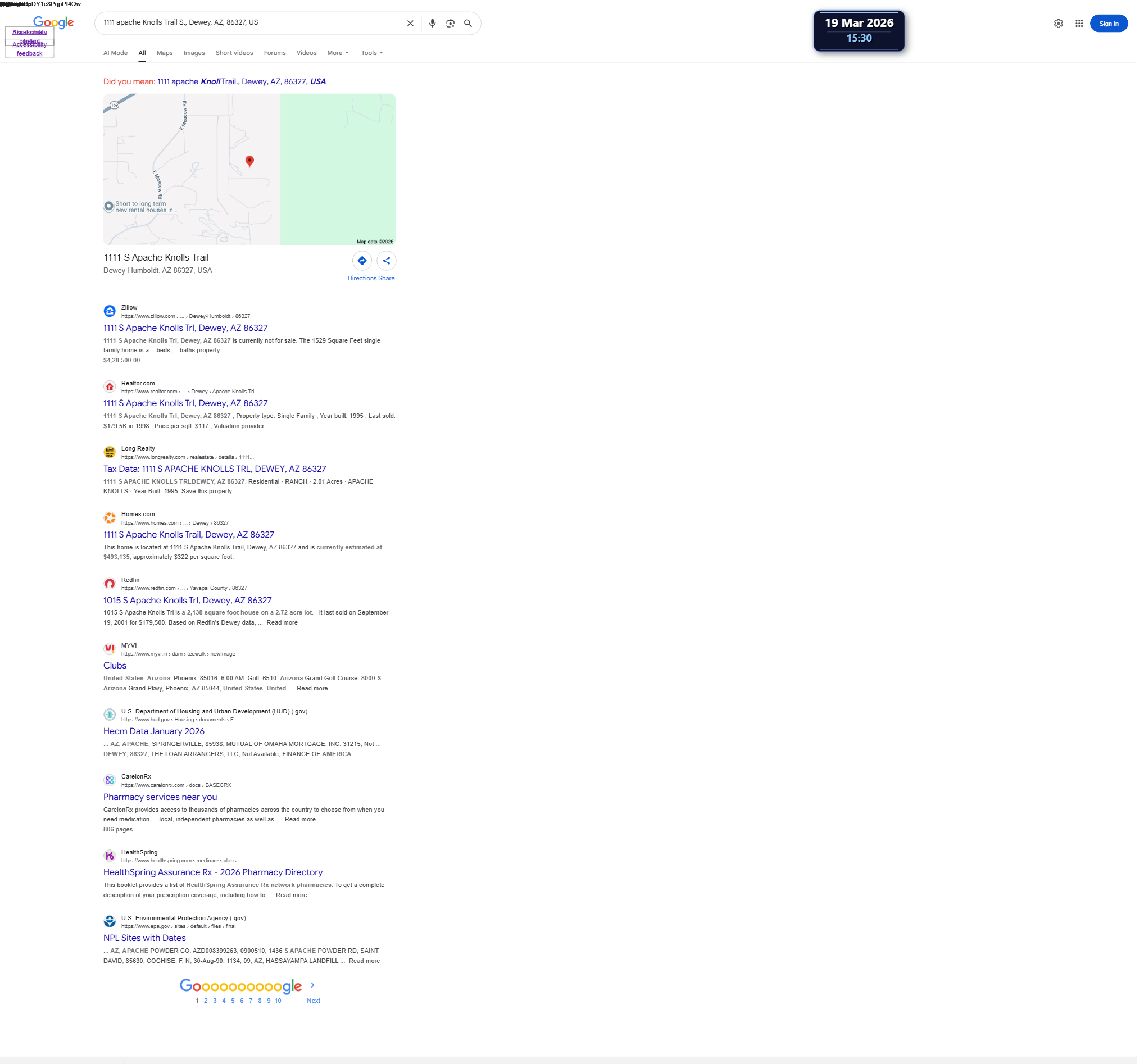This screenshot has width=1144, height=1064.
Task: Switch to the Images tab
Action: pos(195,53)
